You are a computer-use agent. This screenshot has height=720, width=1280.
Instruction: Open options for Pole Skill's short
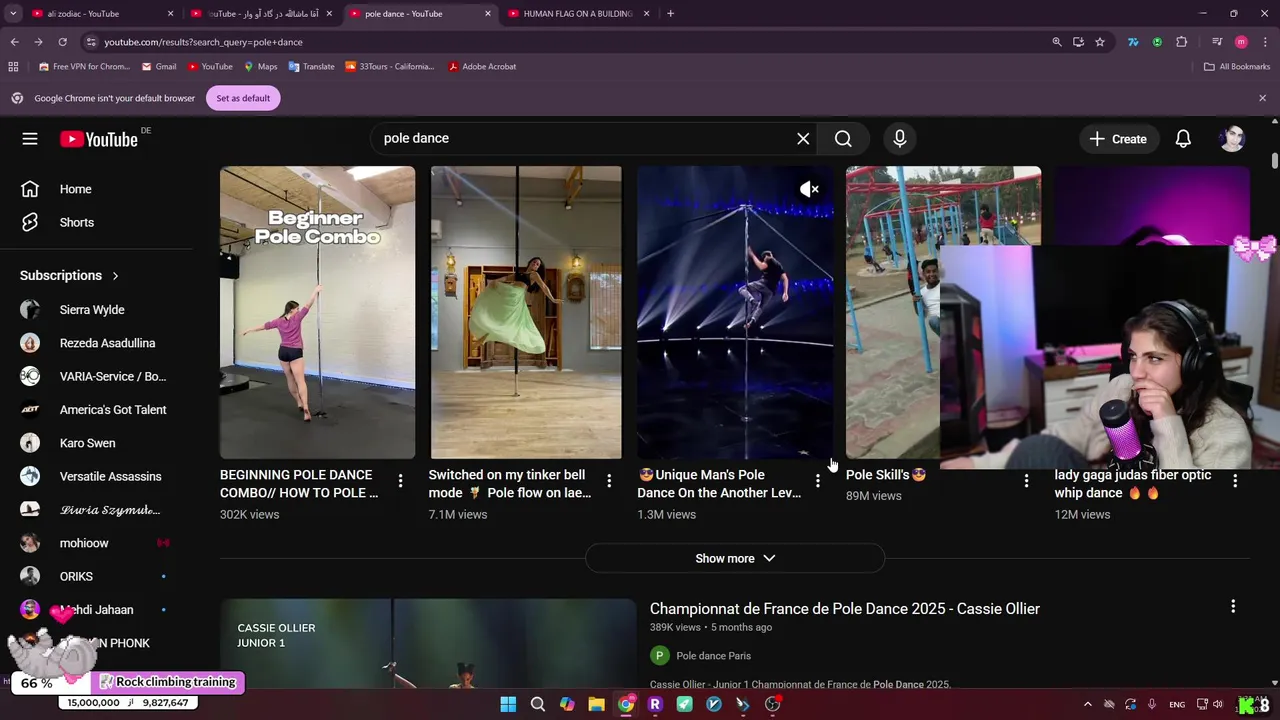(x=1026, y=481)
